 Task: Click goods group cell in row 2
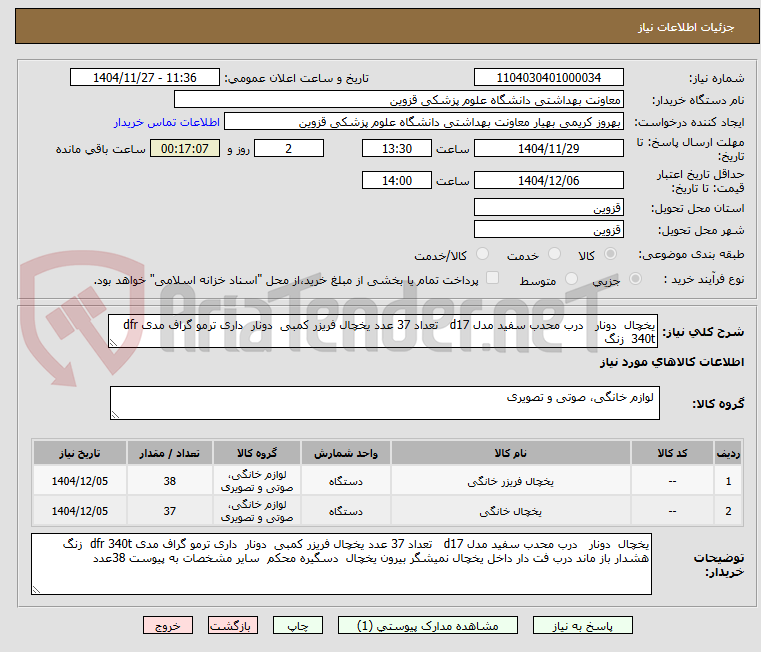tap(257, 511)
